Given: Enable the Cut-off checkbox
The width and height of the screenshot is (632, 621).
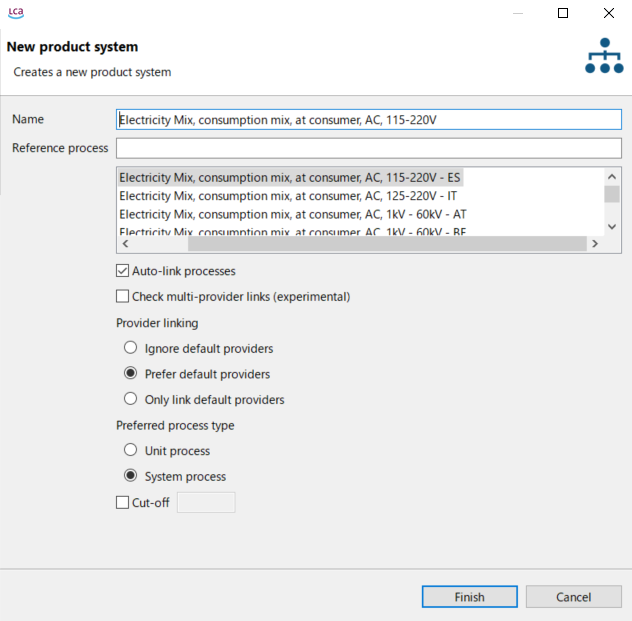Looking at the screenshot, I should coord(123,503).
